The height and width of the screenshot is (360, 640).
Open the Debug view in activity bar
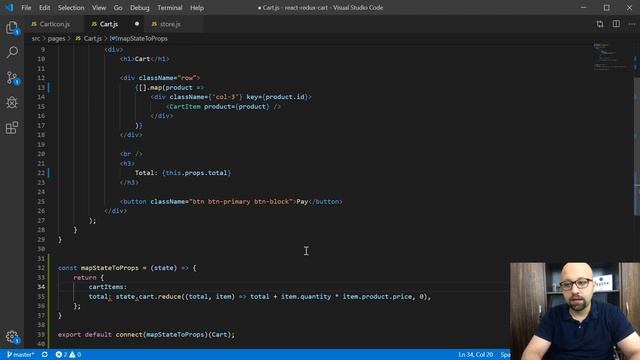pyautogui.click(x=12, y=102)
